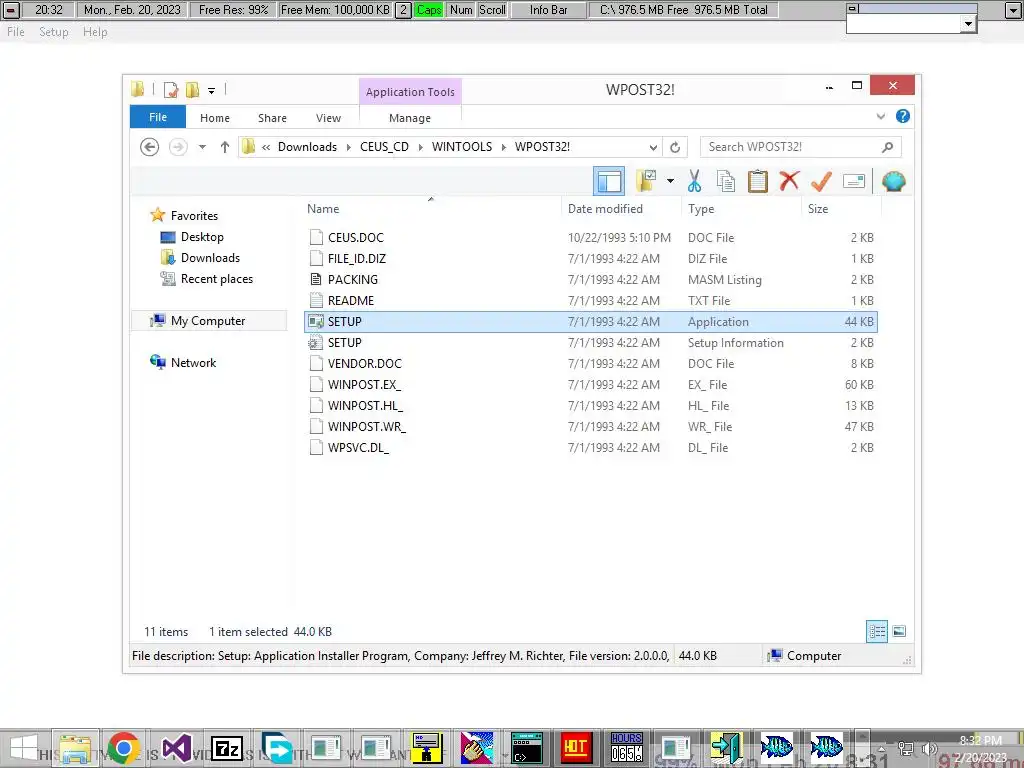Select the WINPOST.HL_ file
1024x768 pixels.
pyautogui.click(x=591, y=406)
